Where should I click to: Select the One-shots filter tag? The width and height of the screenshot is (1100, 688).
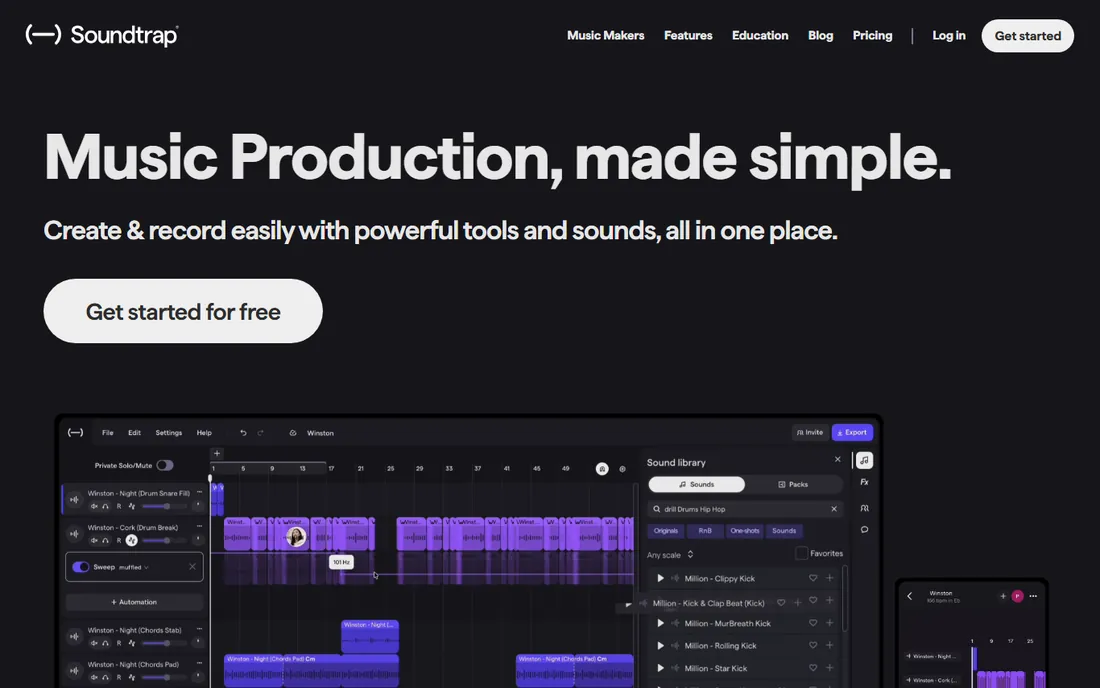[745, 531]
